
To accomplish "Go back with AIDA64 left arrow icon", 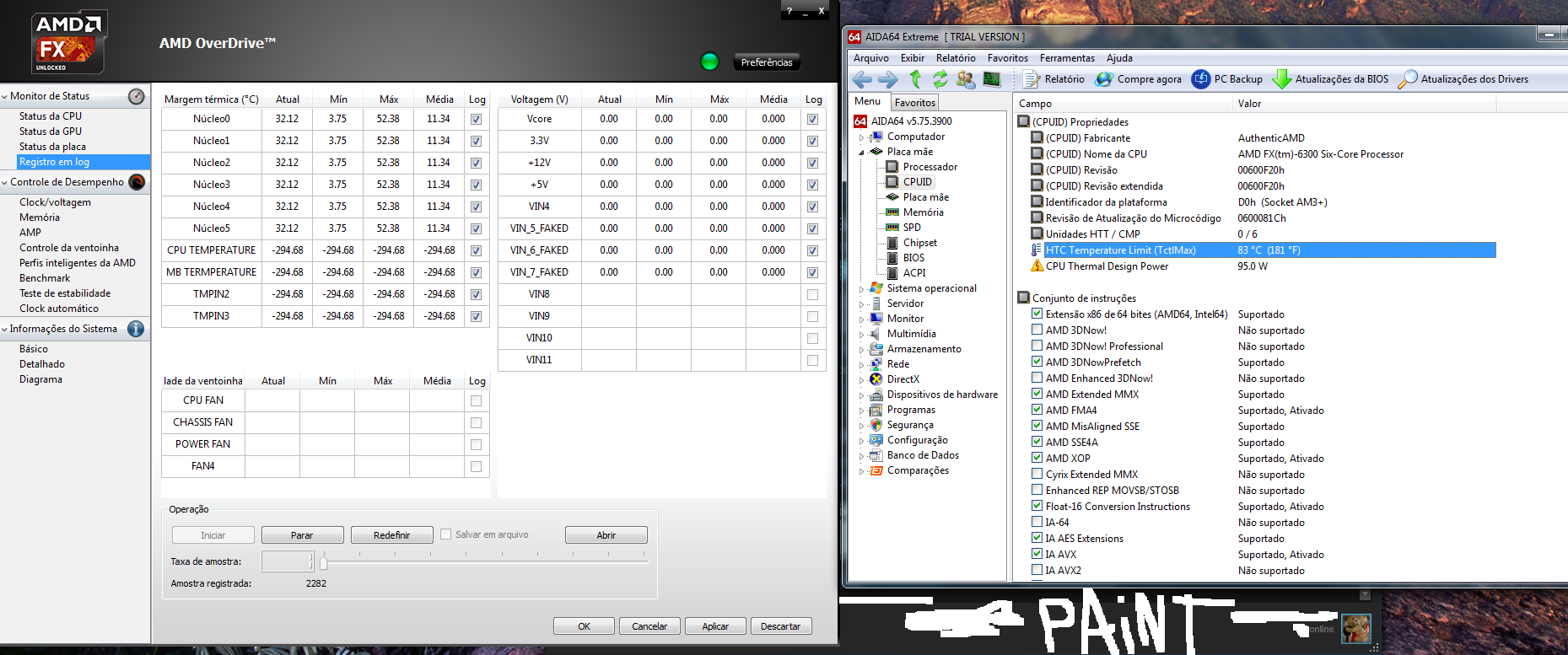I will [x=862, y=79].
